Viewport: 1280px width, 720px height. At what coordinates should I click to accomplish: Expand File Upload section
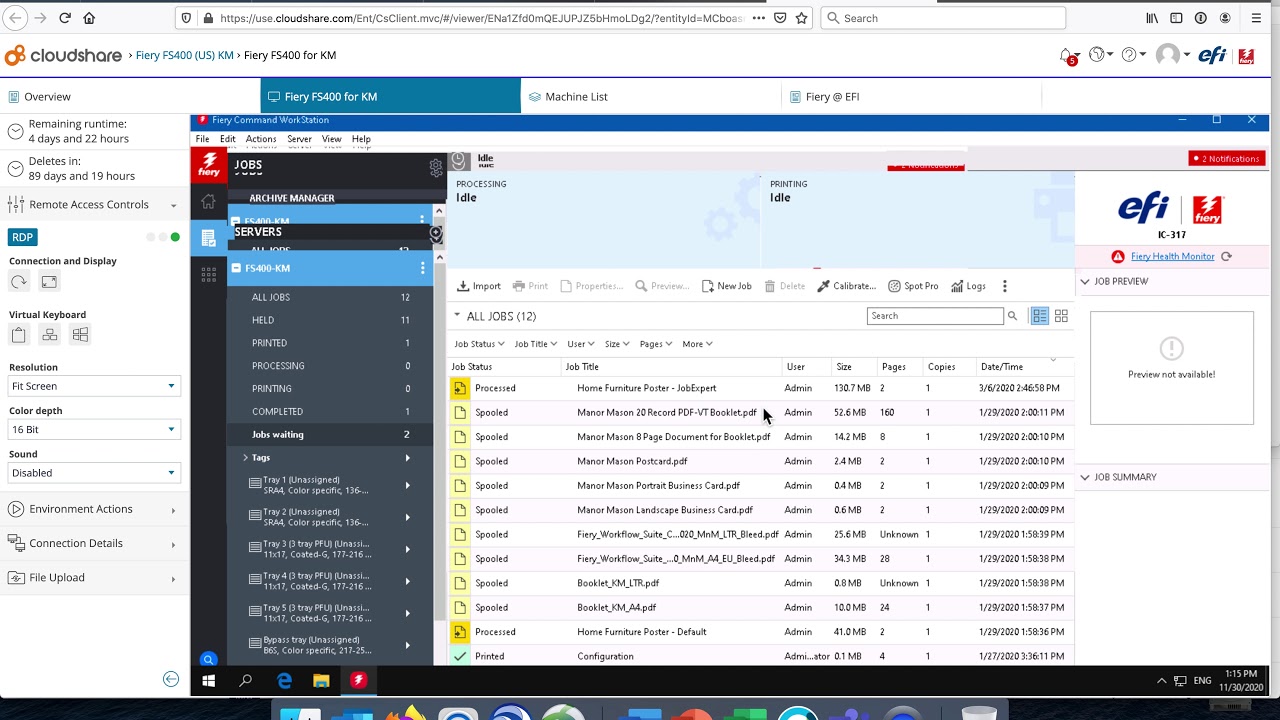coord(93,577)
